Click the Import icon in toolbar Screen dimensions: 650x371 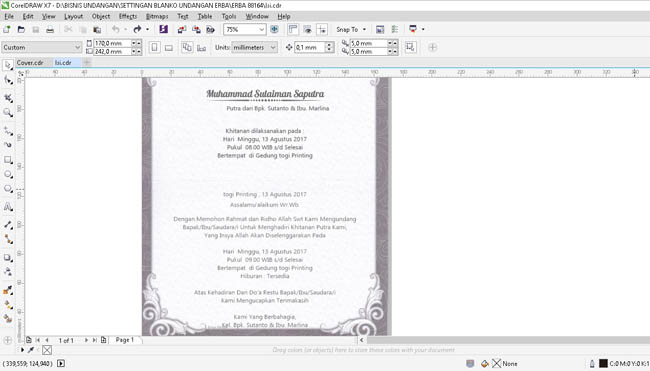(x=182, y=29)
